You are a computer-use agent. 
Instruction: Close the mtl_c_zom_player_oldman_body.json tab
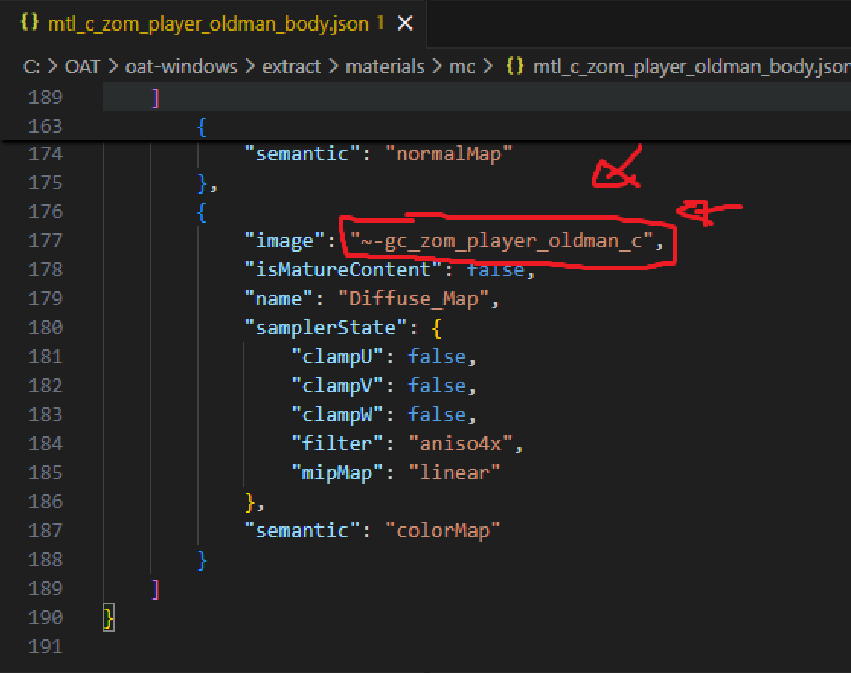click(x=405, y=22)
